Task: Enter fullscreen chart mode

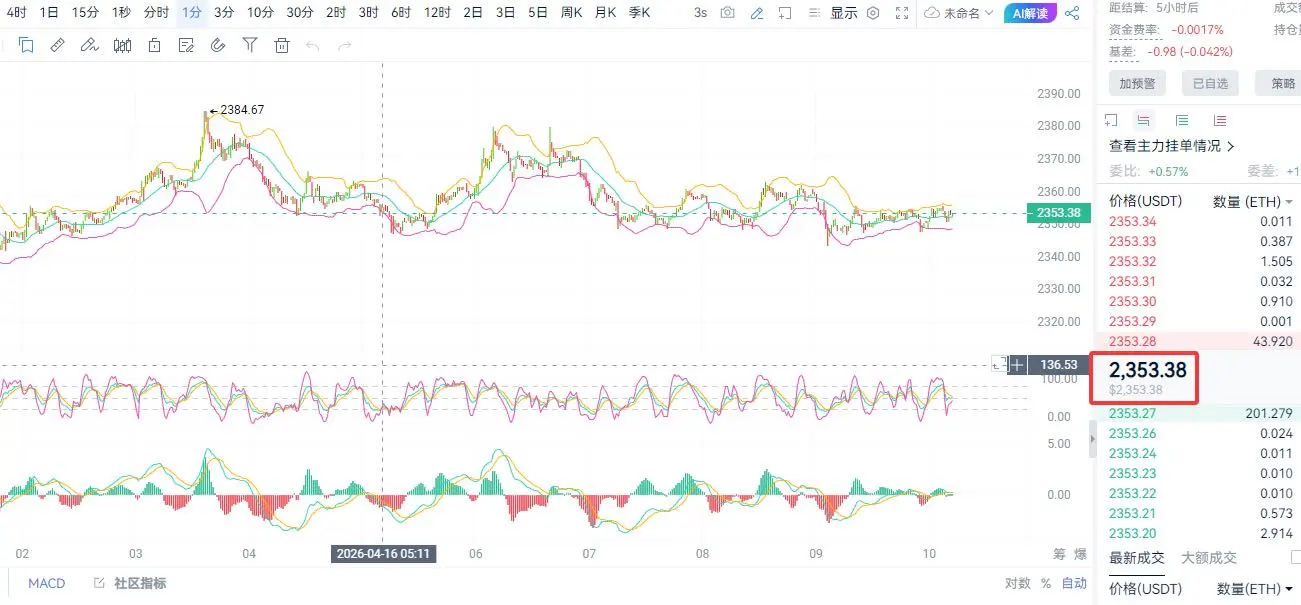Action: click(903, 13)
